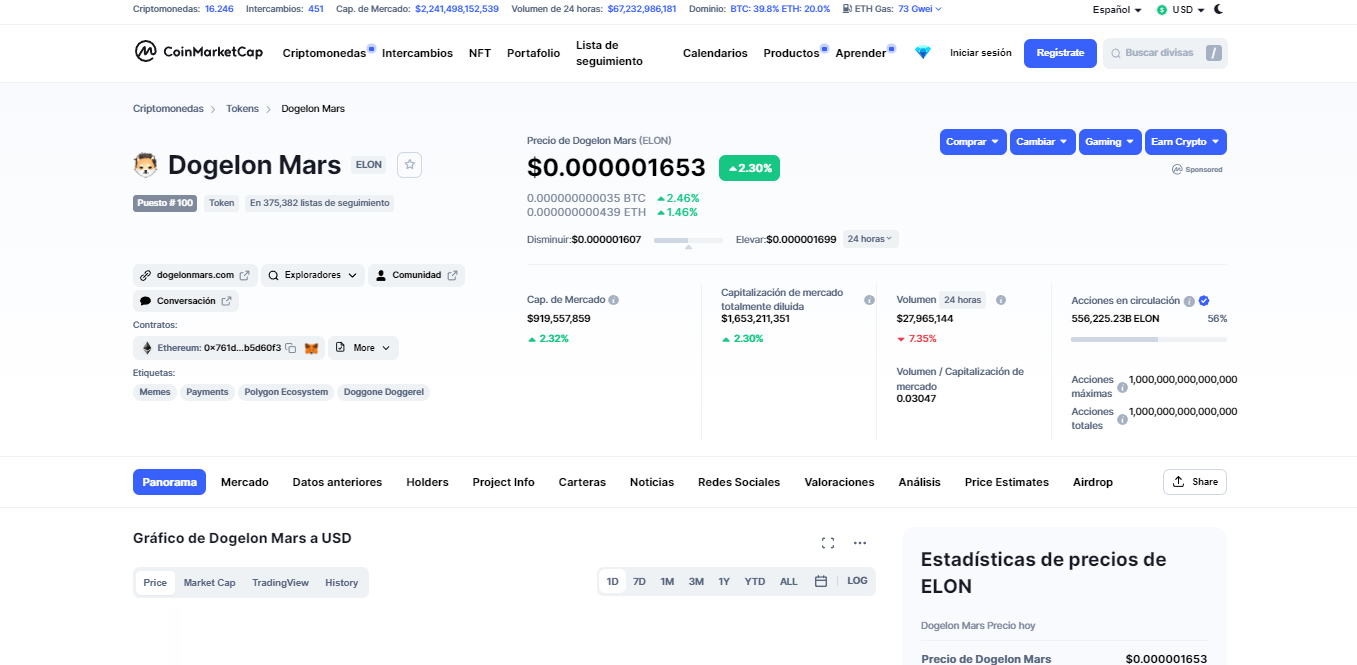The width and height of the screenshot is (1357, 665).
Task: Click the Ethereum logo in contract row
Action: click(x=147, y=348)
